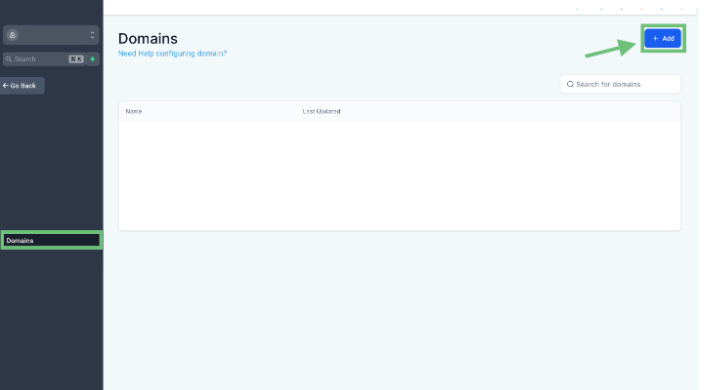The image size is (716, 390).
Task: Focus the Search for domains field
Action: (x=620, y=84)
